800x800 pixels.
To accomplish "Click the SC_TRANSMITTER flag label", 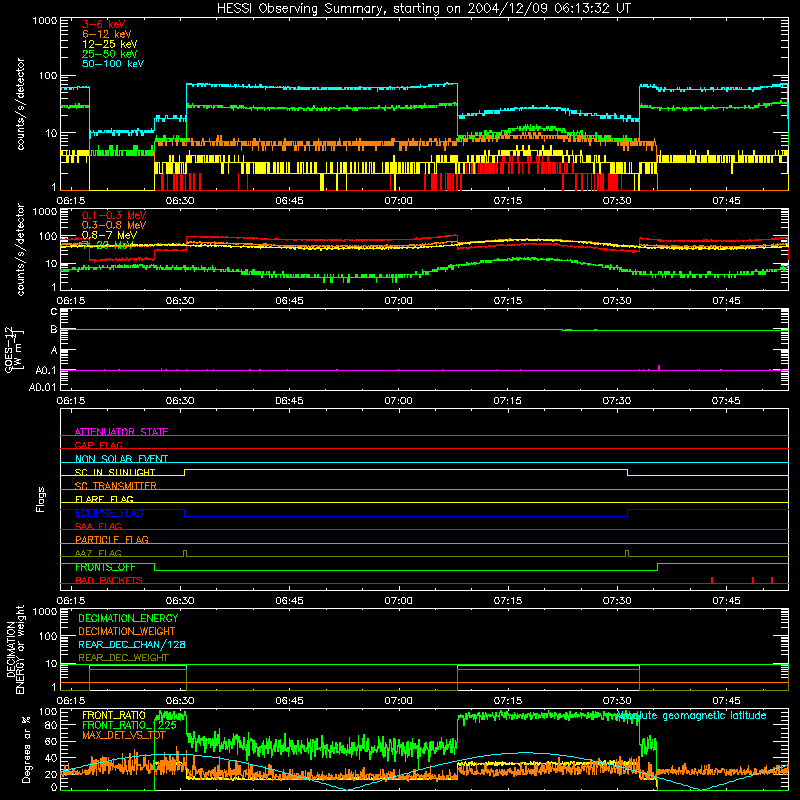I will coord(115,486).
